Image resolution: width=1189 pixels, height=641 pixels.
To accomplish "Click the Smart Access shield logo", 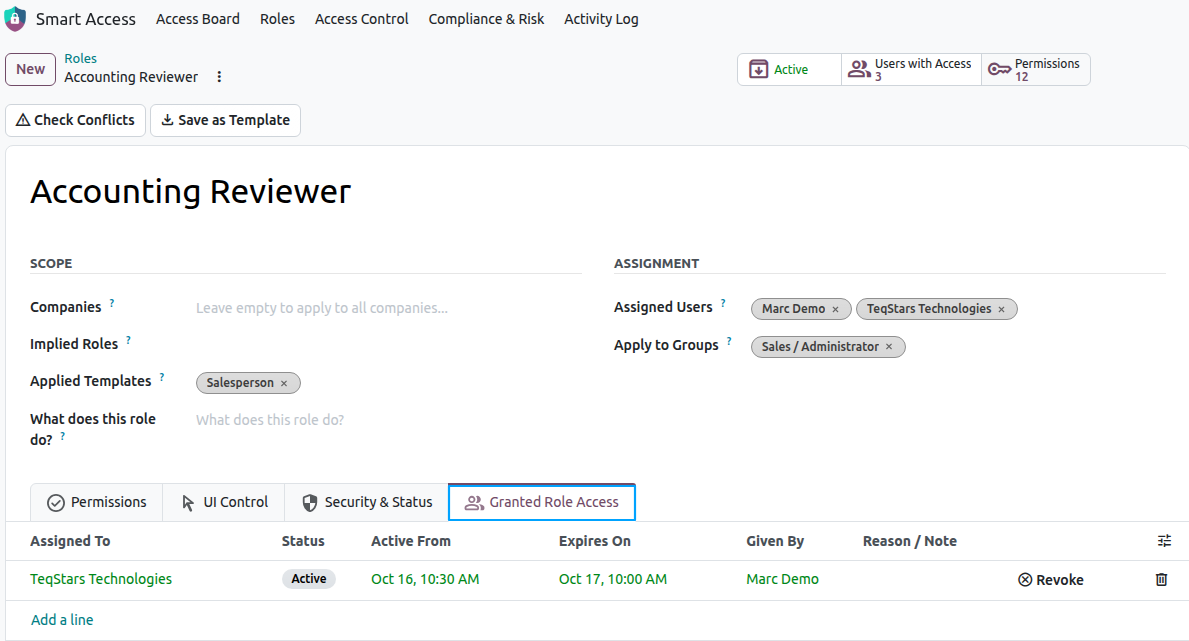I will (x=15, y=18).
